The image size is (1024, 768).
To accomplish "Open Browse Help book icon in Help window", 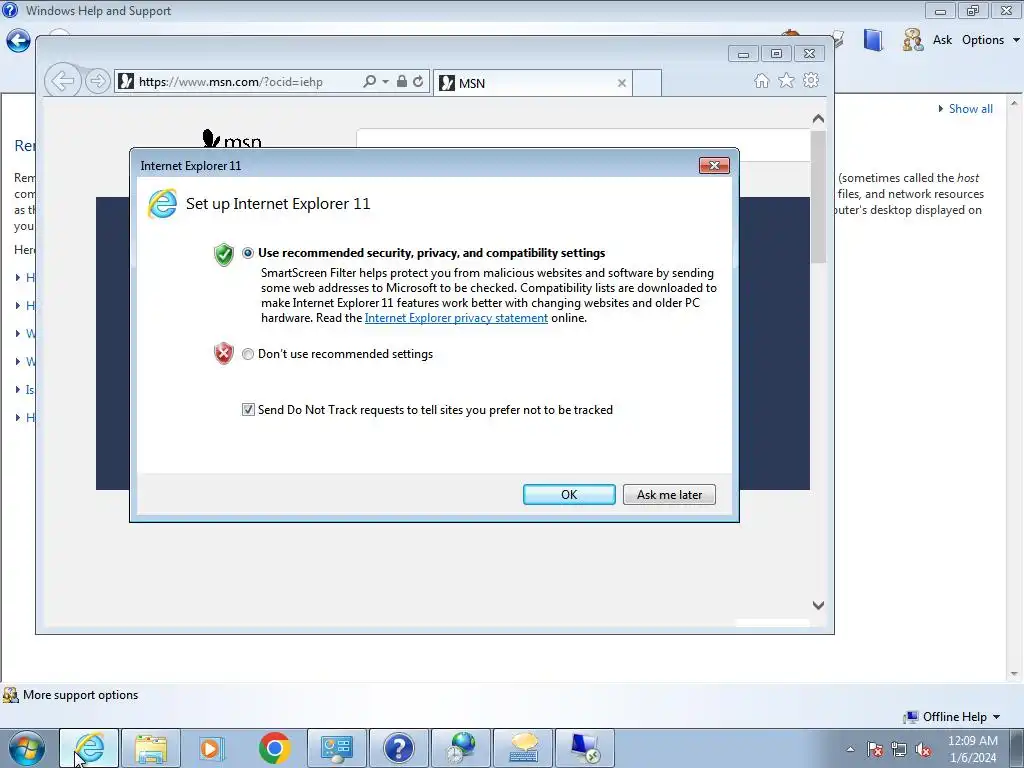I will point(872,40).
